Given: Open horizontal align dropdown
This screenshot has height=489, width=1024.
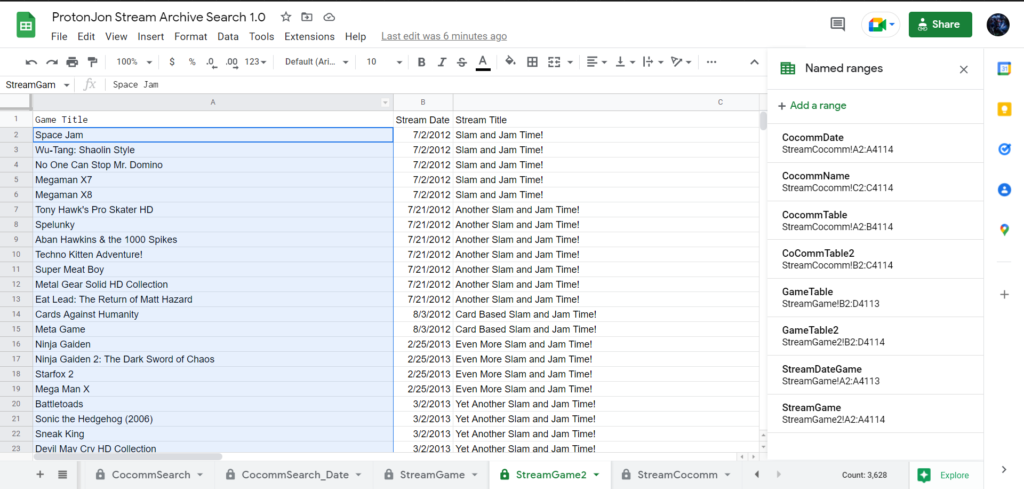Looking at the screenshot, I should 597,62.
